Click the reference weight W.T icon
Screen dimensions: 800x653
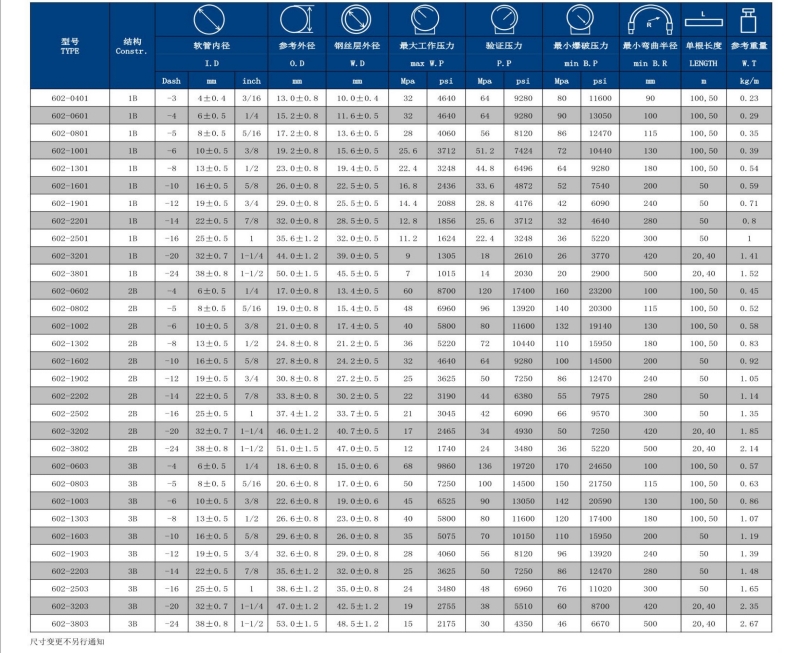point(748,20)
